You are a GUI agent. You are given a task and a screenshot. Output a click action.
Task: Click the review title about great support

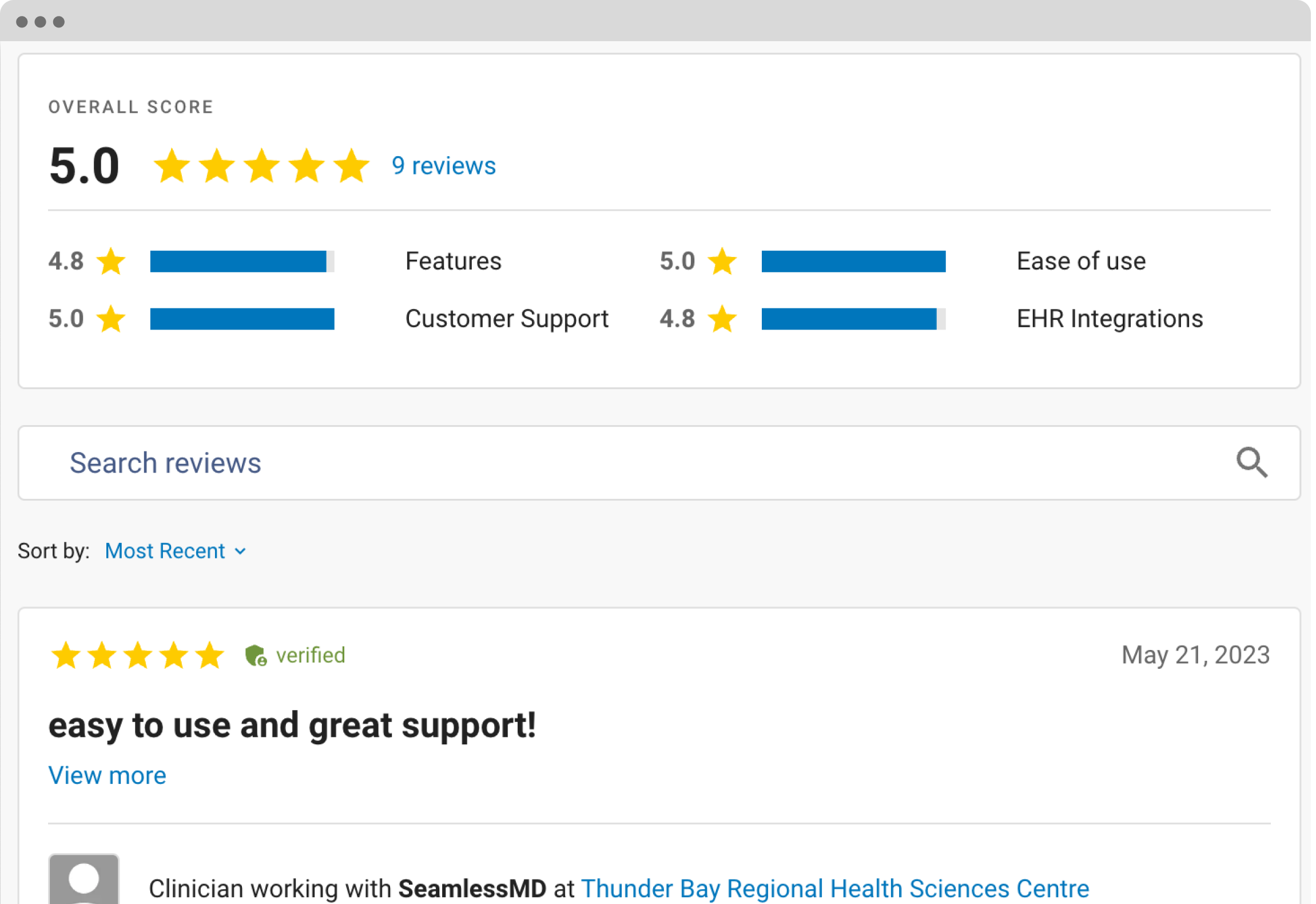(x=292, y=725)
